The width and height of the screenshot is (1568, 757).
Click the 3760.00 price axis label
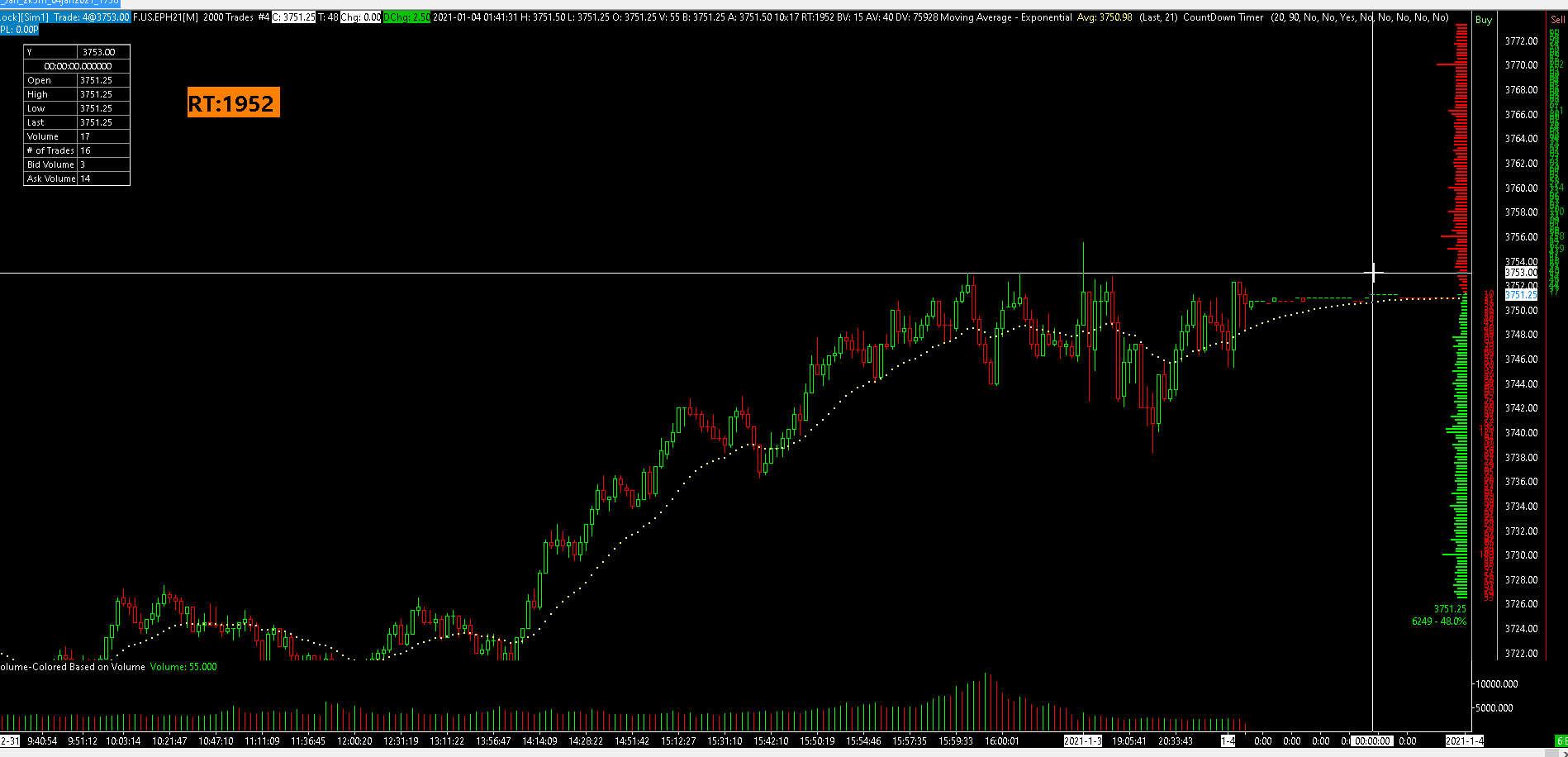[1521, 188]
